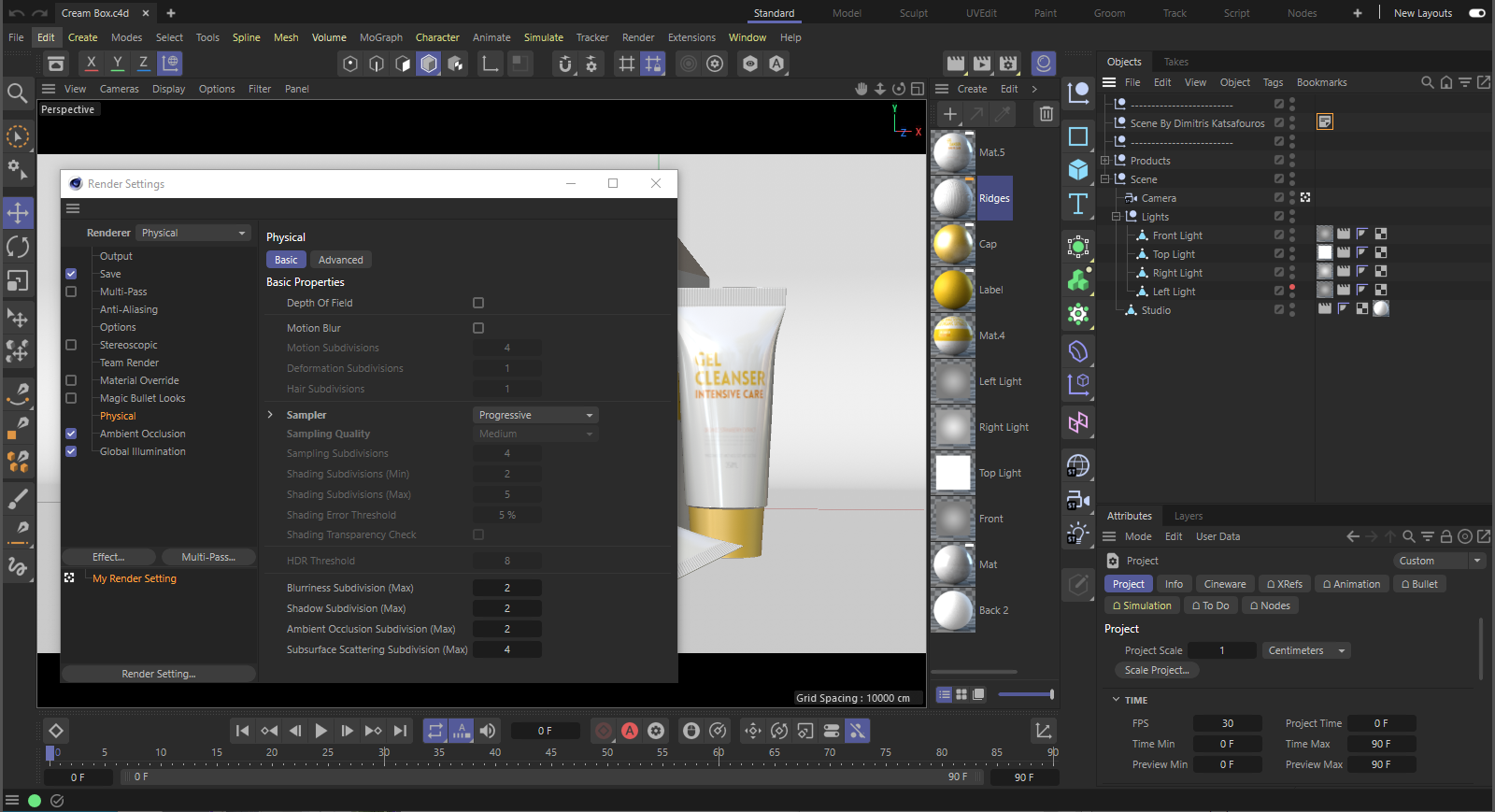Click Enable Snap magnet icon
Screen dimensions: 1495x812
[x=564, y=64]
